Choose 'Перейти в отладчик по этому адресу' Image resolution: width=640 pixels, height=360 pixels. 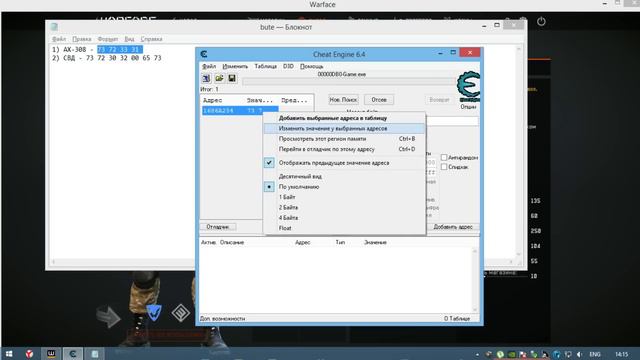(344, 149)
